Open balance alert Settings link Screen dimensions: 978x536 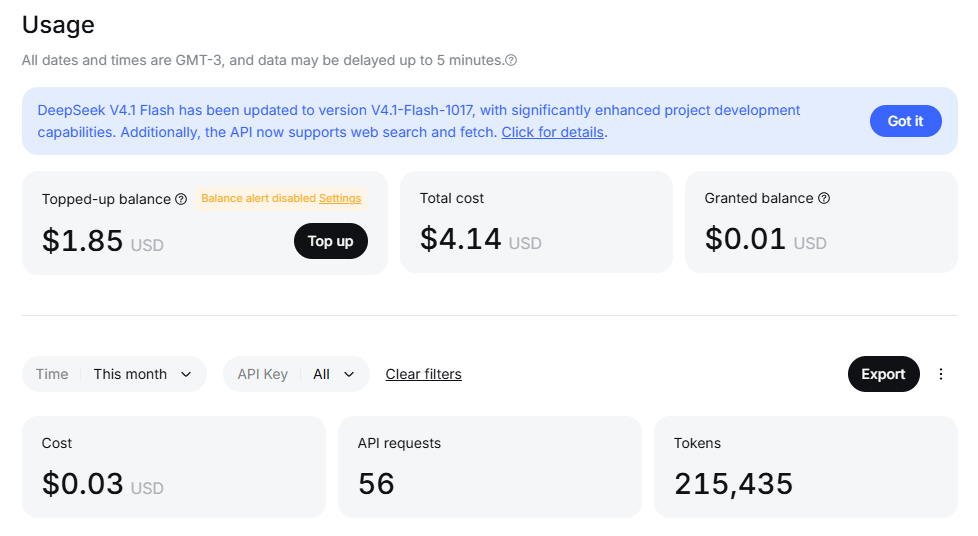340,198
